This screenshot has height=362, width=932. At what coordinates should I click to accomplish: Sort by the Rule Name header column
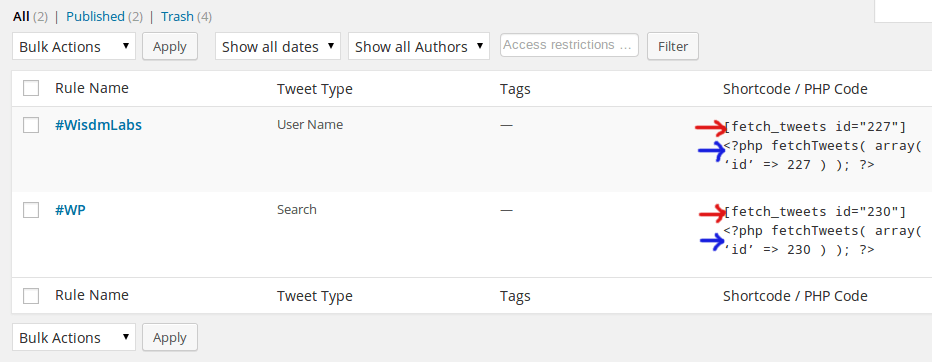pyautogui.click(x=92, y=88)
